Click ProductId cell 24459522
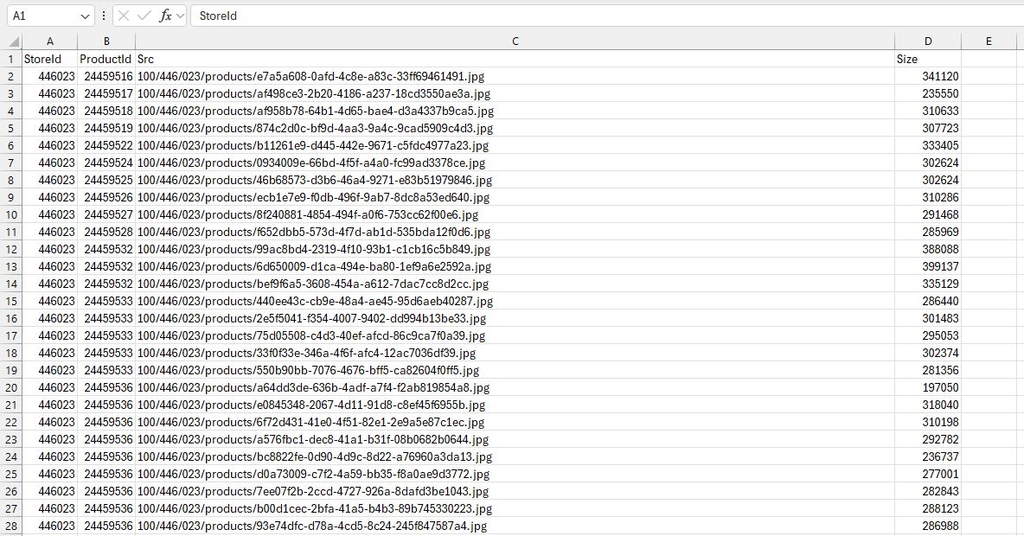The height and width of the screenshot is (536, 1024). point(106,146)
